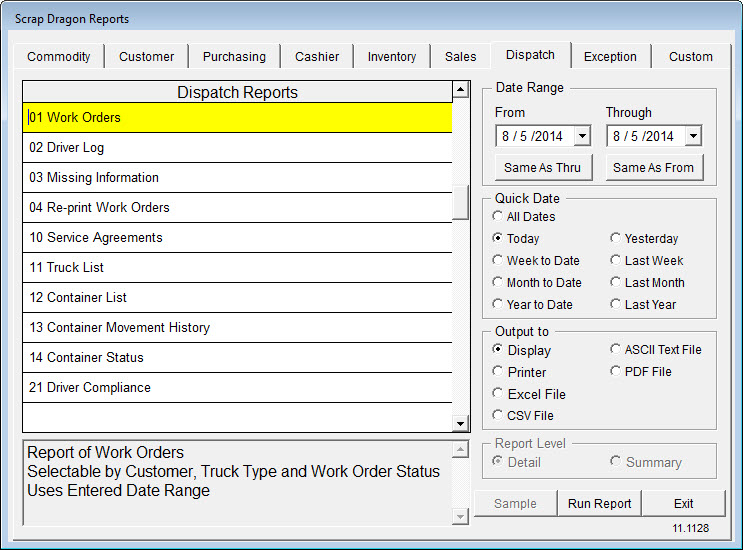Select the 01 Work Orders report
The width and height of the screenshot is (743, 550).
[x=237, y=117]
